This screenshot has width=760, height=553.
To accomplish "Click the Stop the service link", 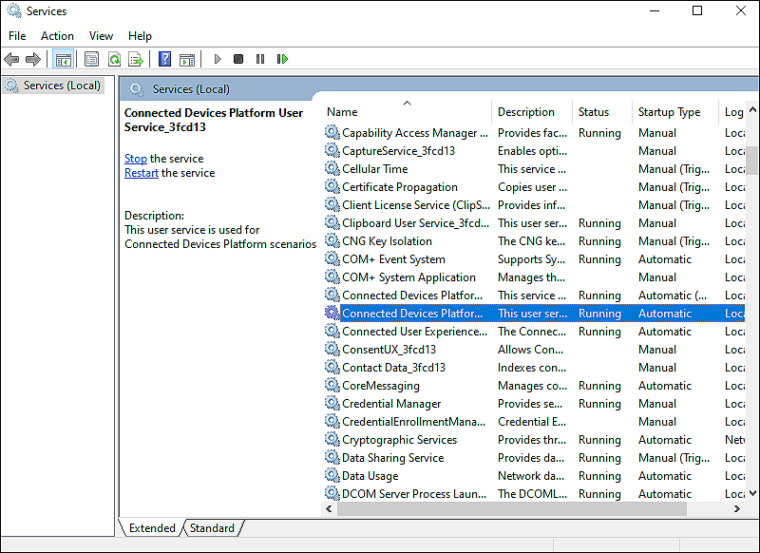I will point(135,158).
